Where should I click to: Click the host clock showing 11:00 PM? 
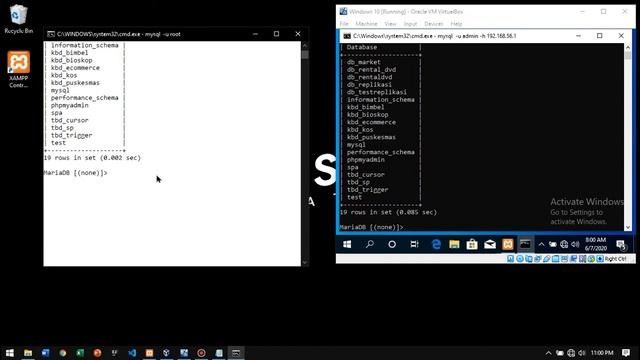coord(602,353)
